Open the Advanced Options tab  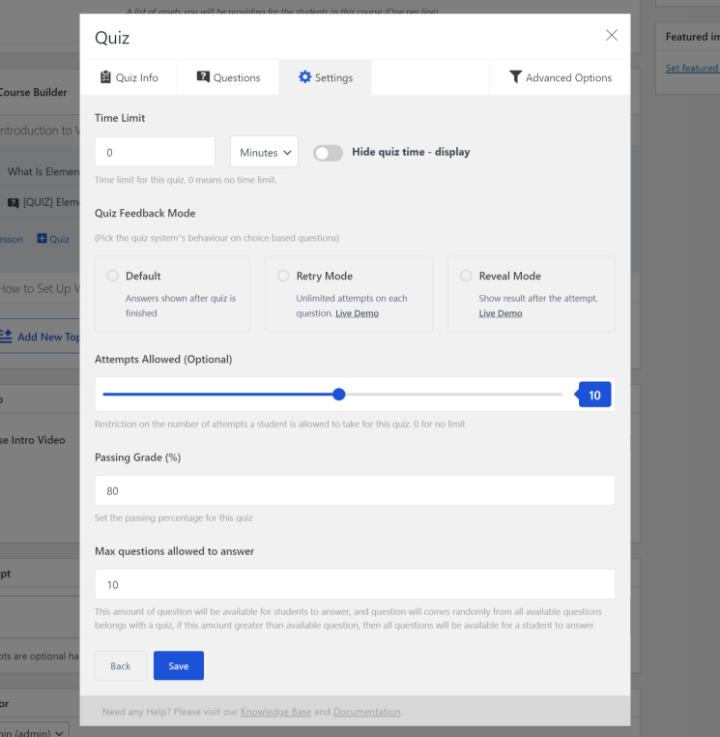pos(560,78)
